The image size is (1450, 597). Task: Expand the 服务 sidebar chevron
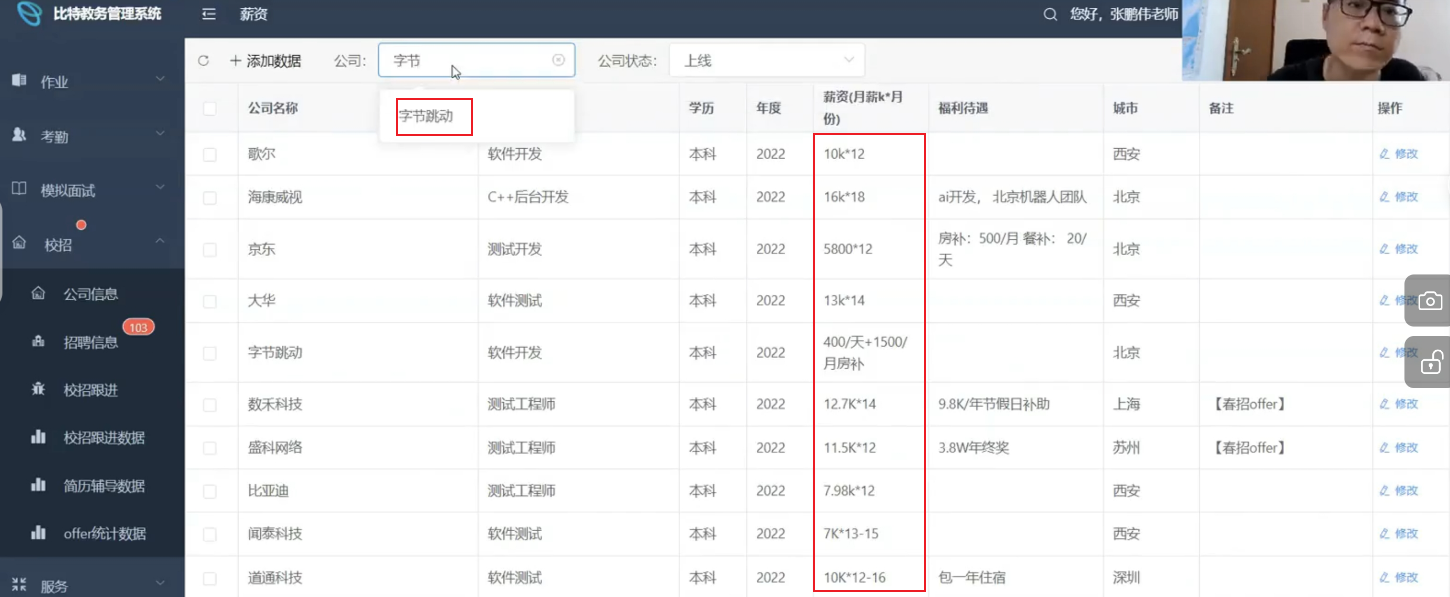[160, 582]
